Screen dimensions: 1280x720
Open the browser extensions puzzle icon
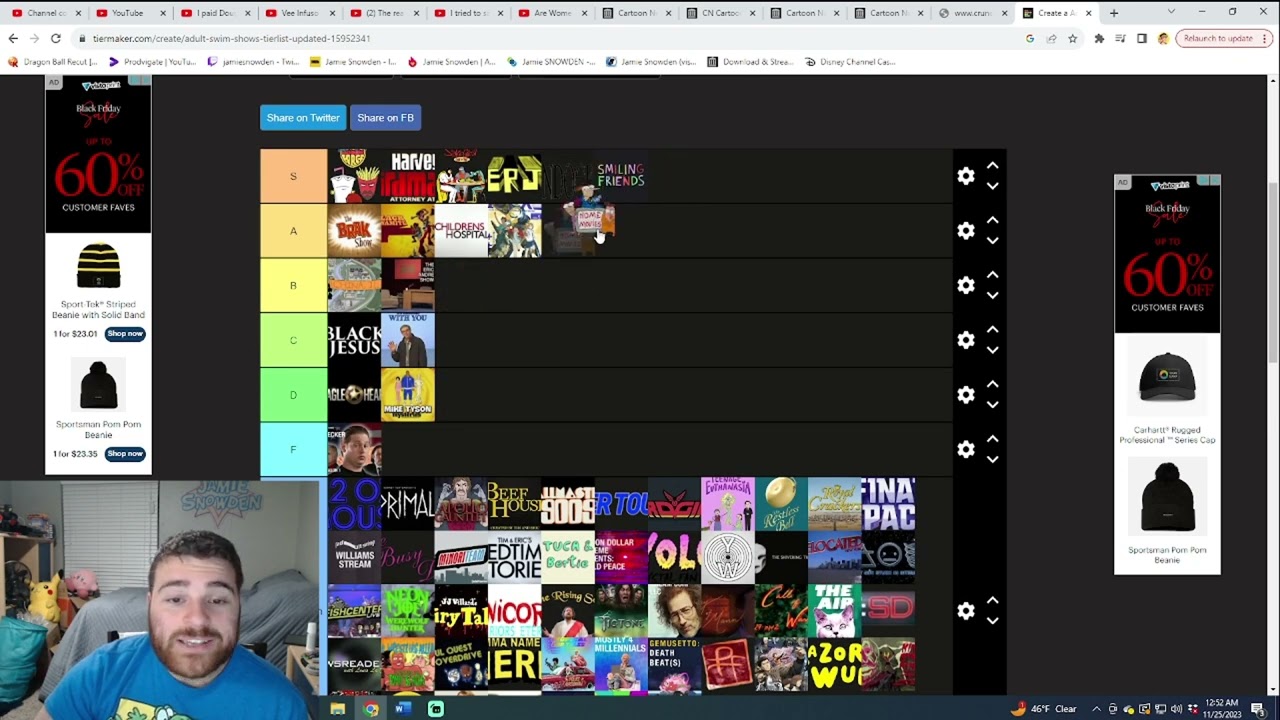coord(1099,38)
